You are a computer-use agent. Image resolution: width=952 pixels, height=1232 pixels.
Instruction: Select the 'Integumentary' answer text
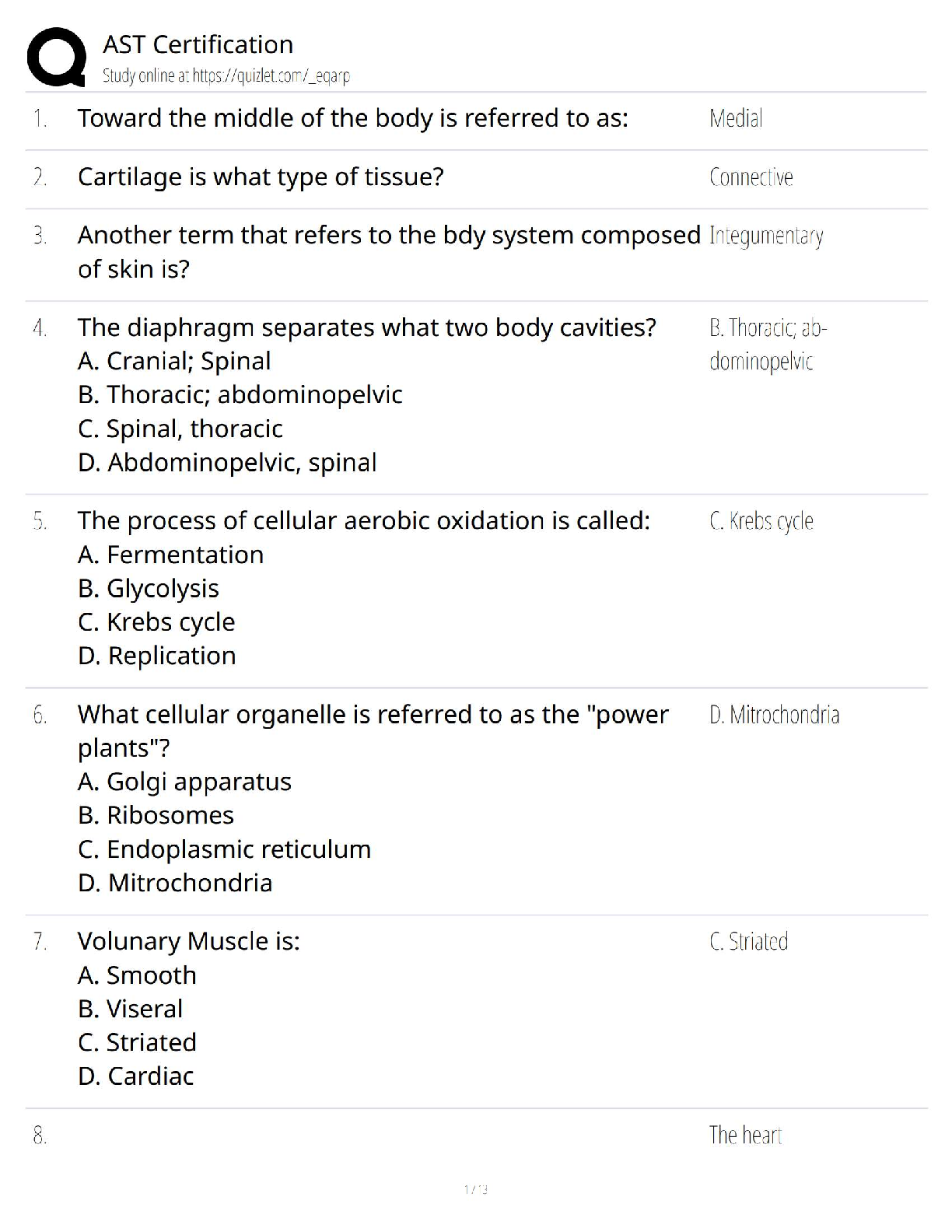[766, 236]
